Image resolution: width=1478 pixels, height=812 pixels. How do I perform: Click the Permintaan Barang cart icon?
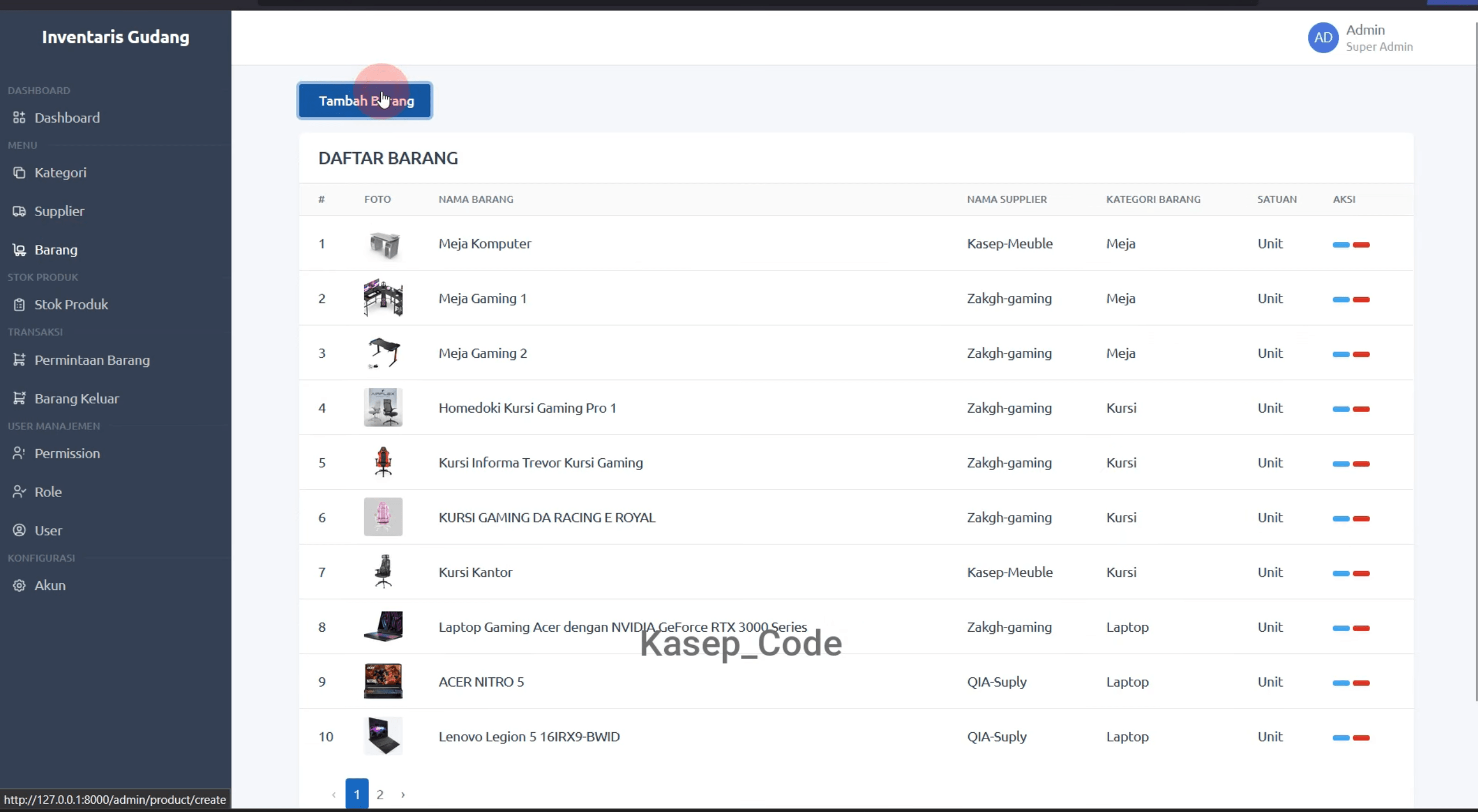tap(19, 359)
